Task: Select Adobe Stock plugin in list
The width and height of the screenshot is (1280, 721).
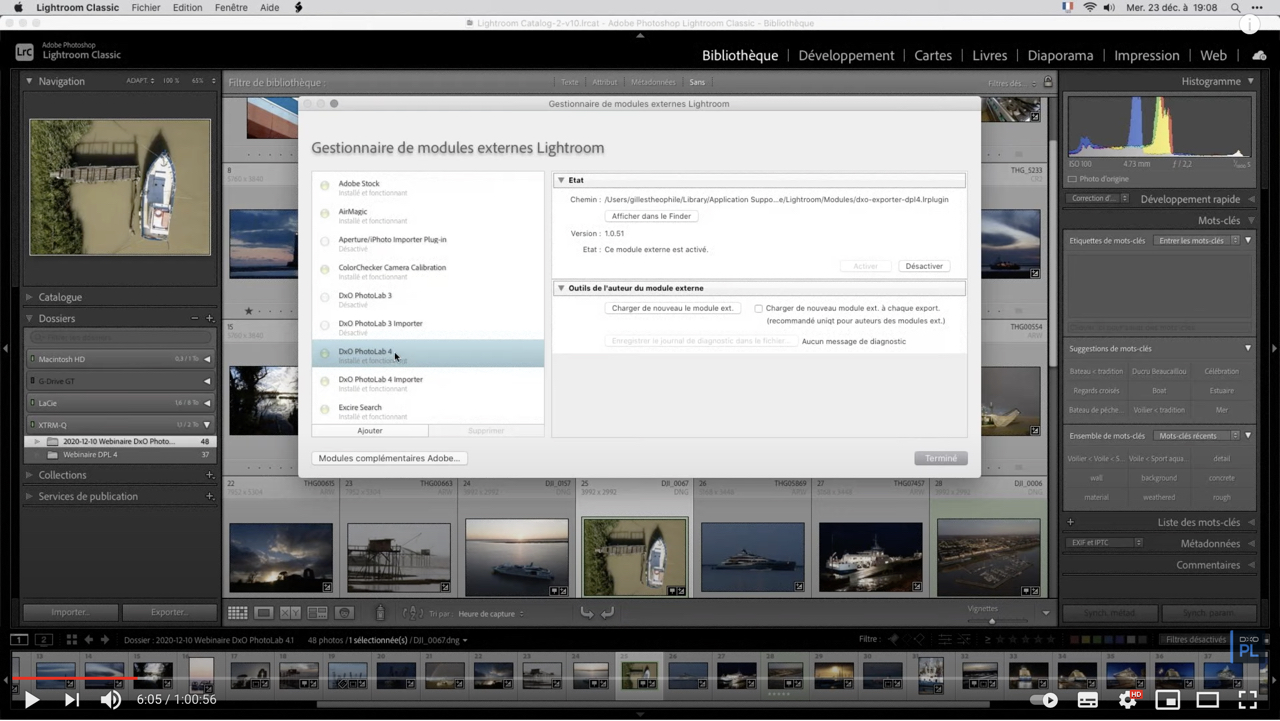Action: (x=428, y=186)
